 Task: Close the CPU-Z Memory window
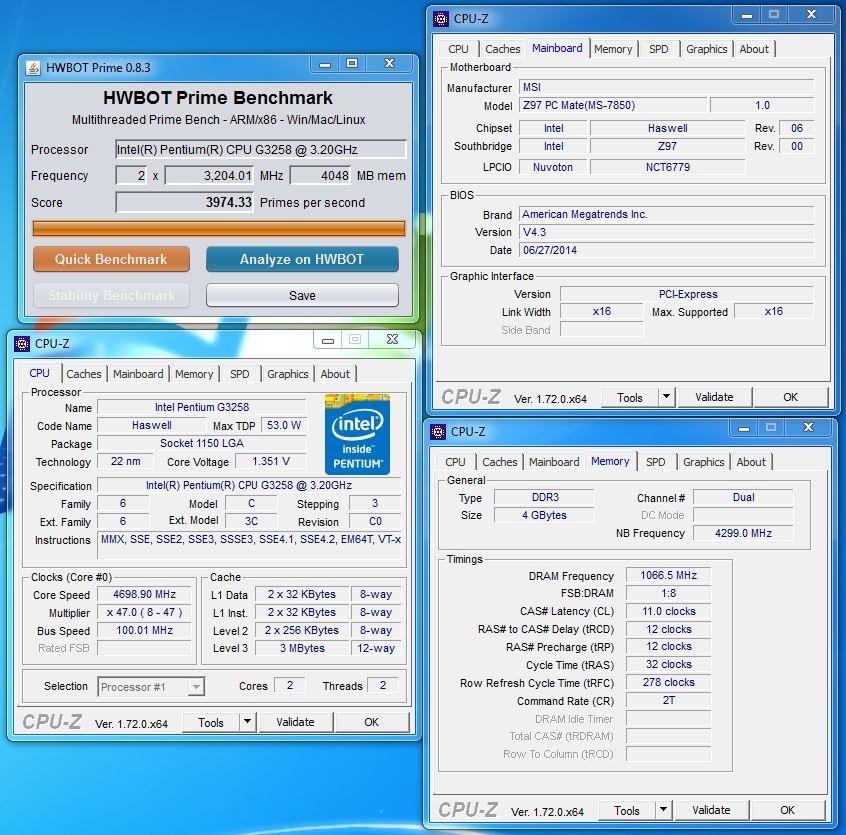click(808, 428)
